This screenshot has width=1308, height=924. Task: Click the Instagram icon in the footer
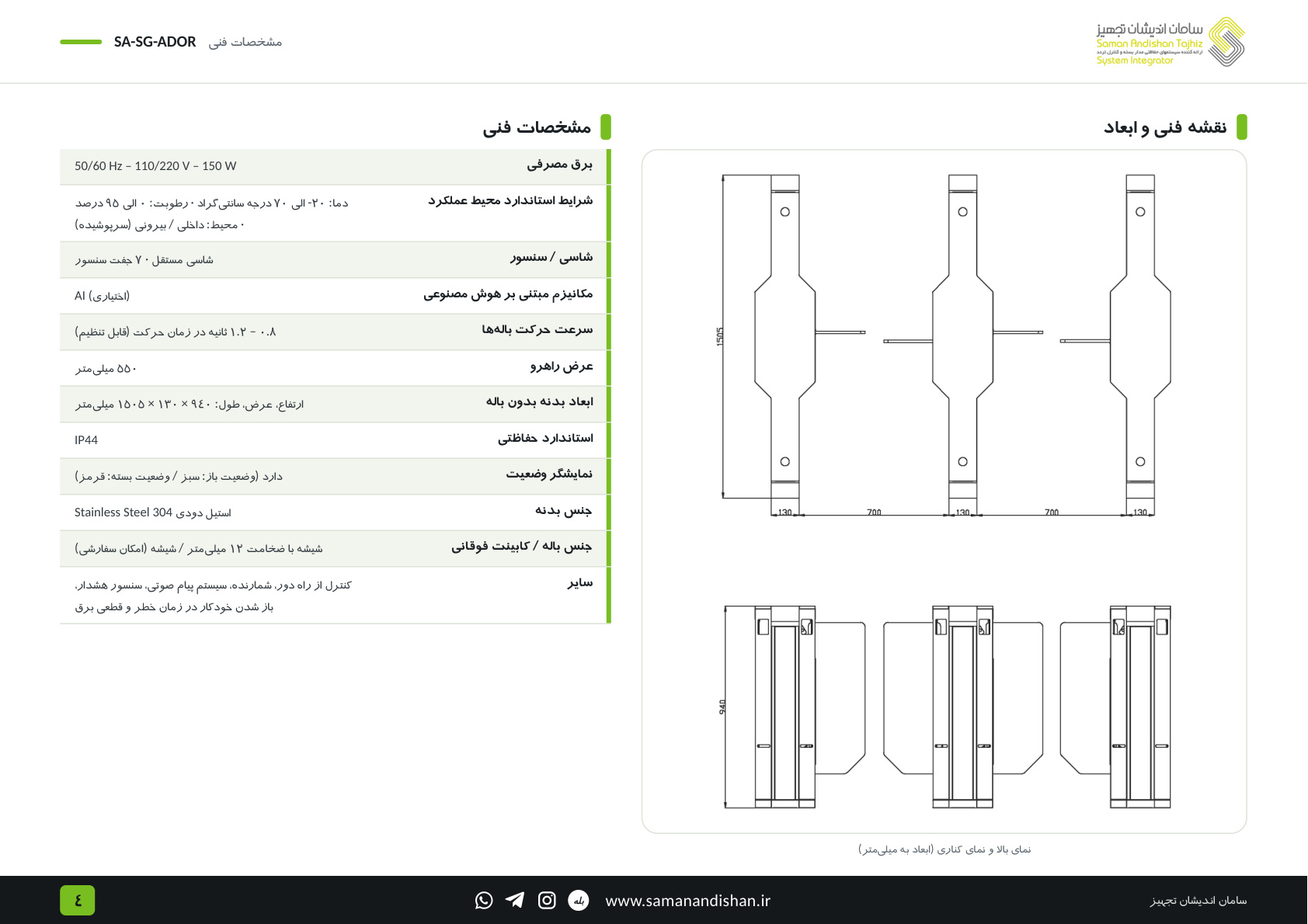[x=547, y=900]
